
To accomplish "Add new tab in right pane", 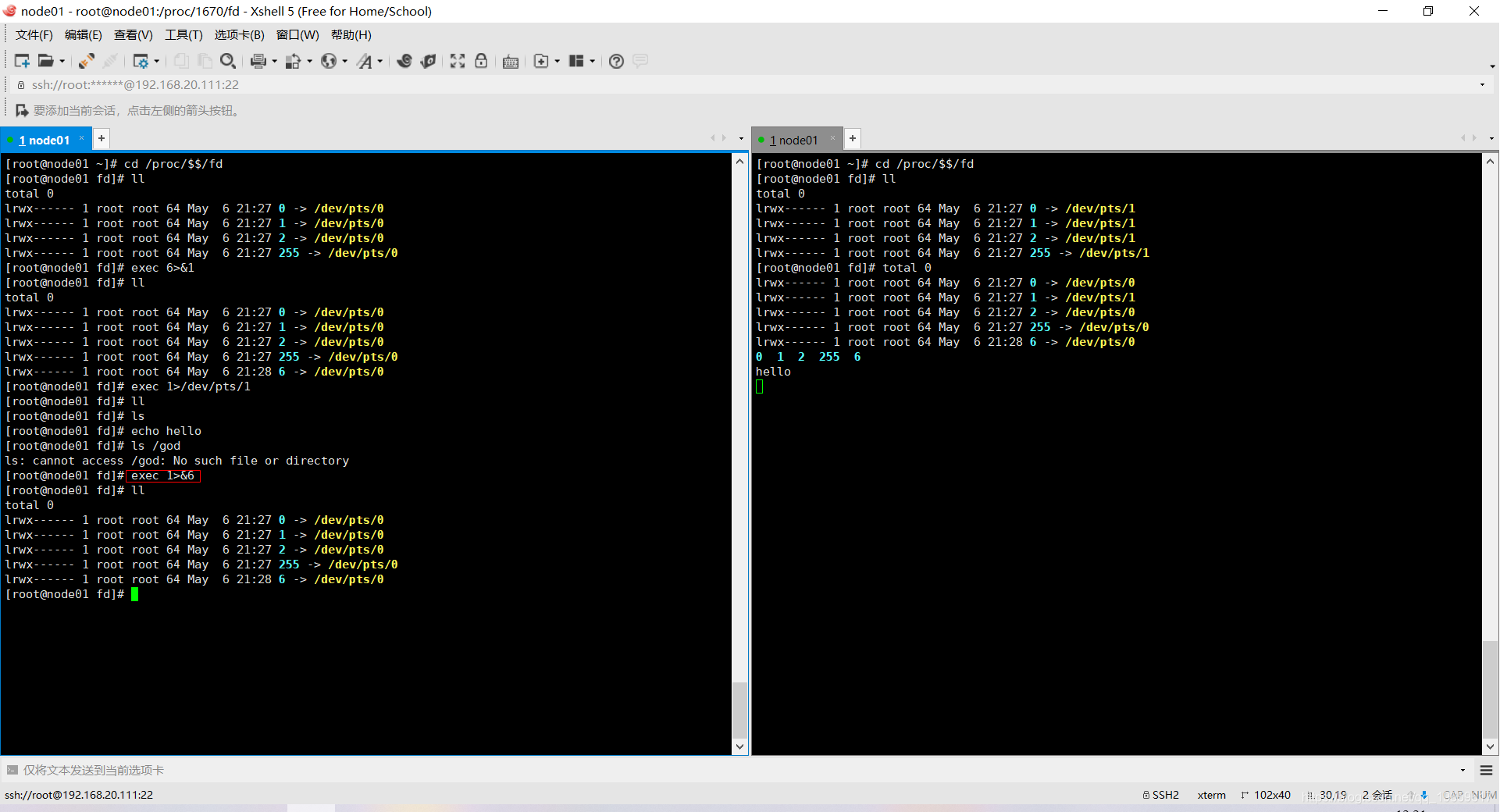I will coord(853,138).
